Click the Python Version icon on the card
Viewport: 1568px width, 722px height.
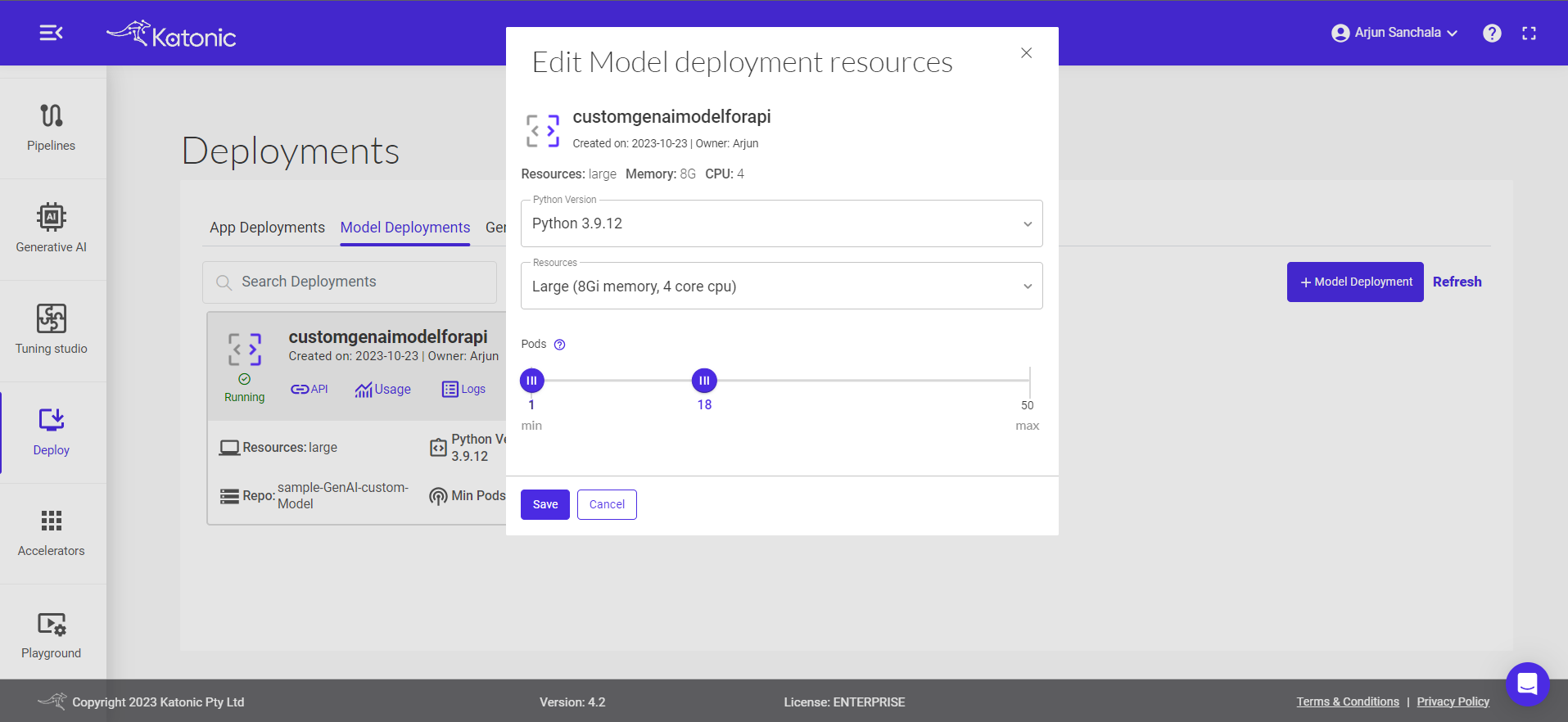click(438, 448)
